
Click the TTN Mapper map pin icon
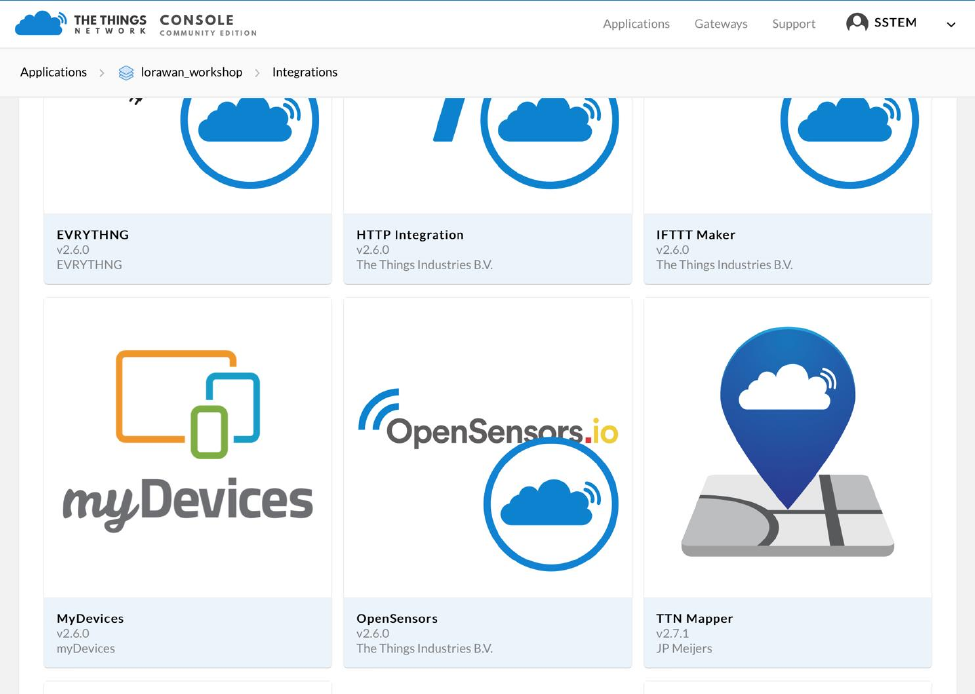tap(787, 417)
